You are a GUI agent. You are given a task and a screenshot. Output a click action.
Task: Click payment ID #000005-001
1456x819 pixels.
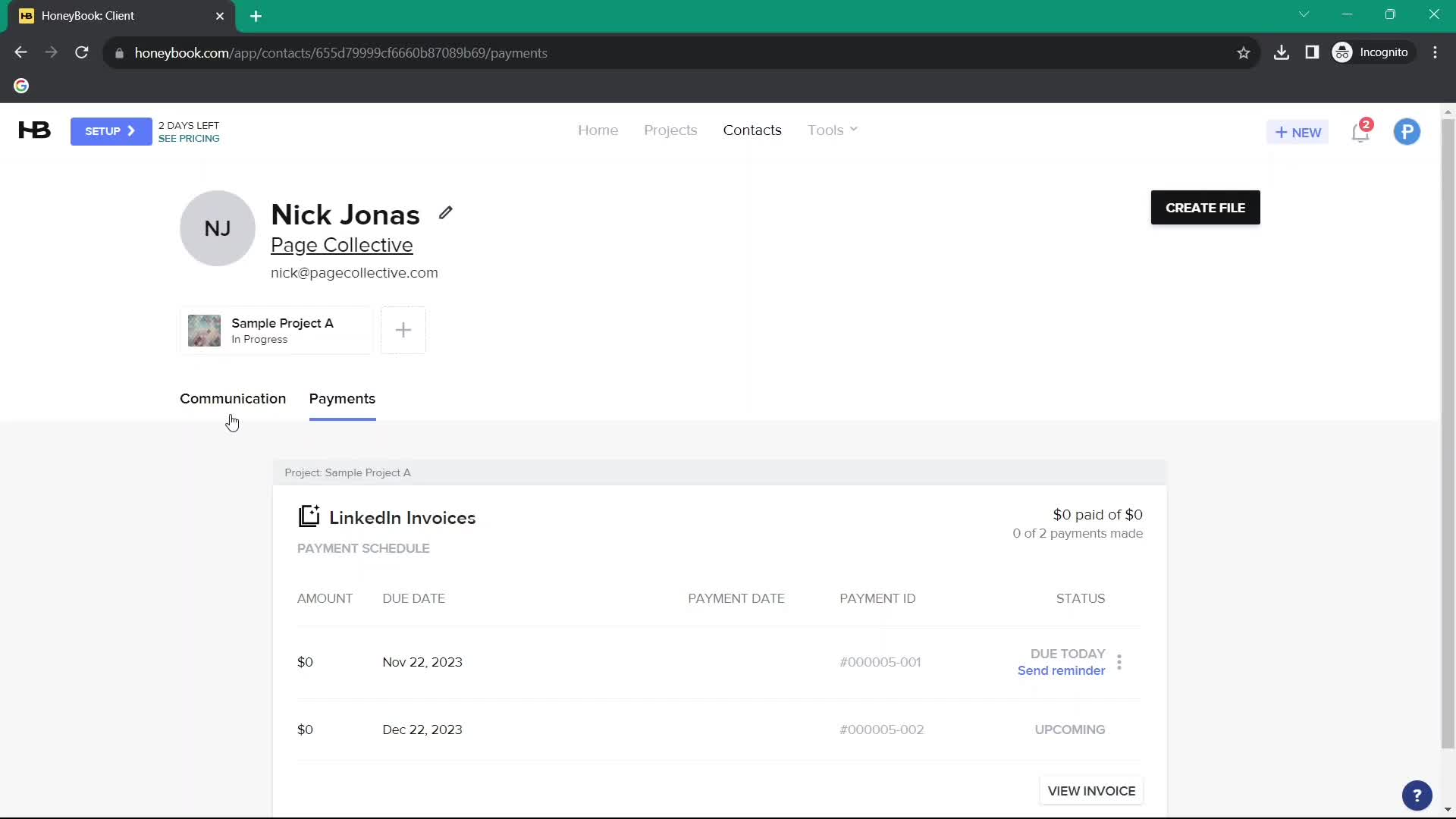pyautogui.click(x=880, y=662)
